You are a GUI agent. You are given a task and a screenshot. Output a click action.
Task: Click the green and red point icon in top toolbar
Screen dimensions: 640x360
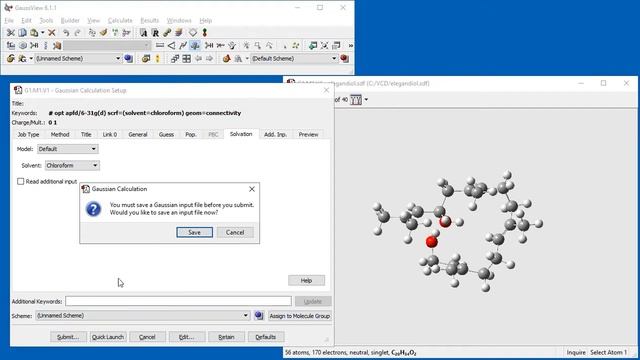coord(204,33)
